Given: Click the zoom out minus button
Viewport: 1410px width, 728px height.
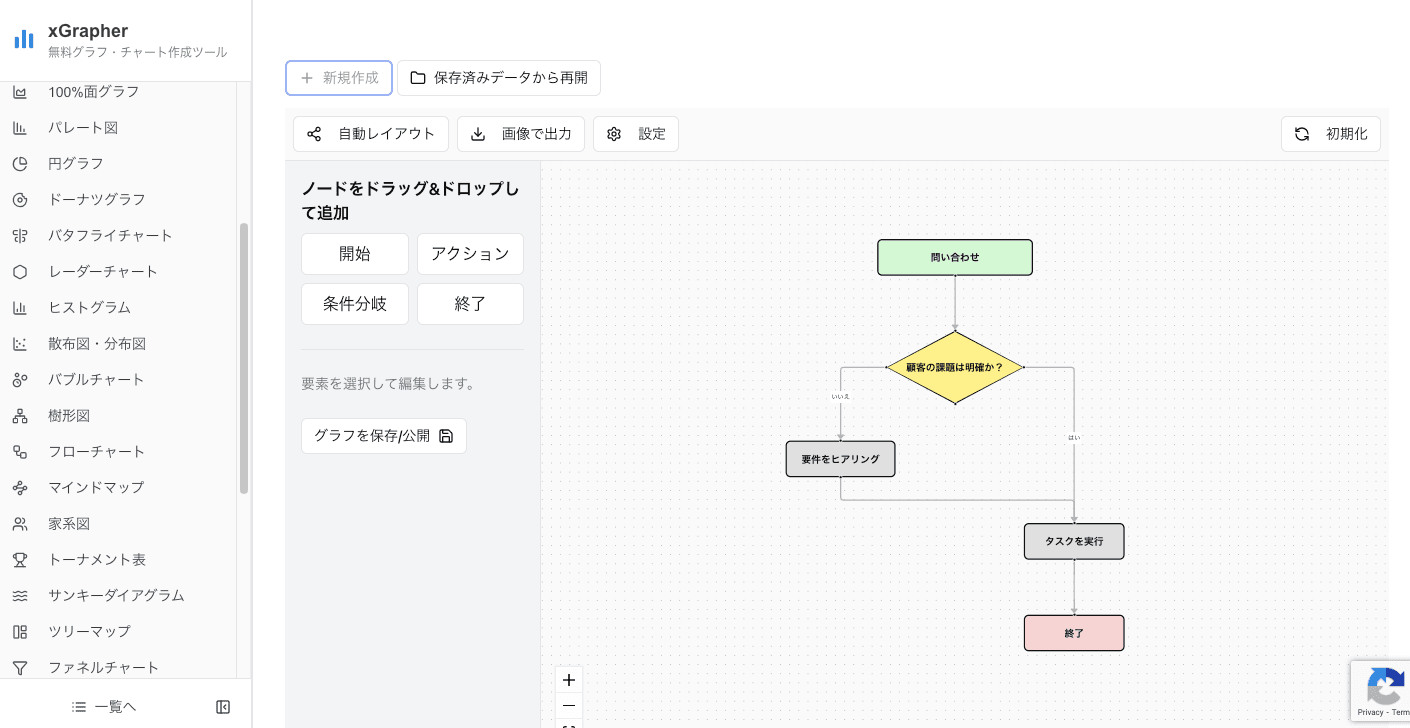Looking at the screenshot, I should 569,706.
